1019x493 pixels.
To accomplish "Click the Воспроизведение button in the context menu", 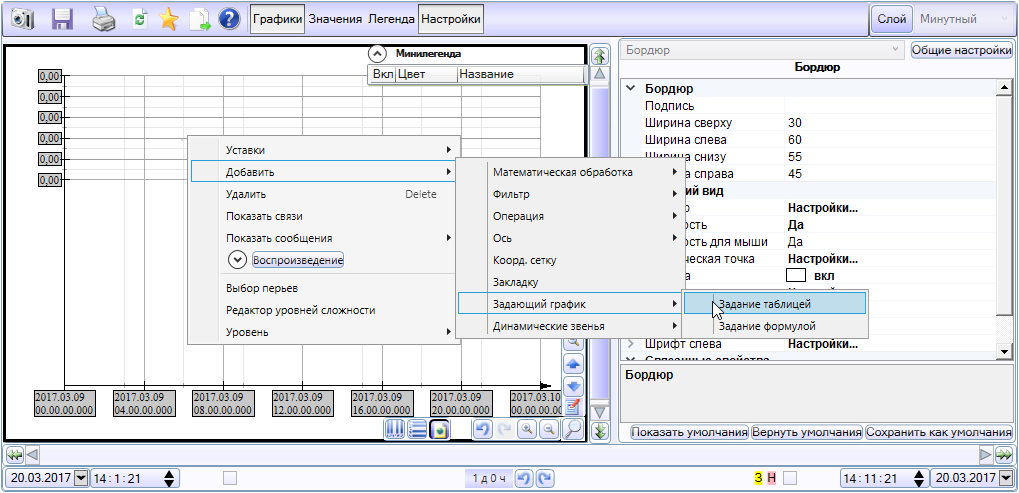I will tap(298, 260).
